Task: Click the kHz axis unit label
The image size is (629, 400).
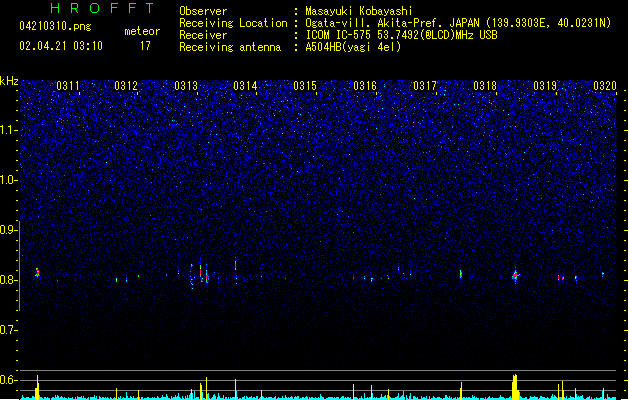Action: point(9,81)
